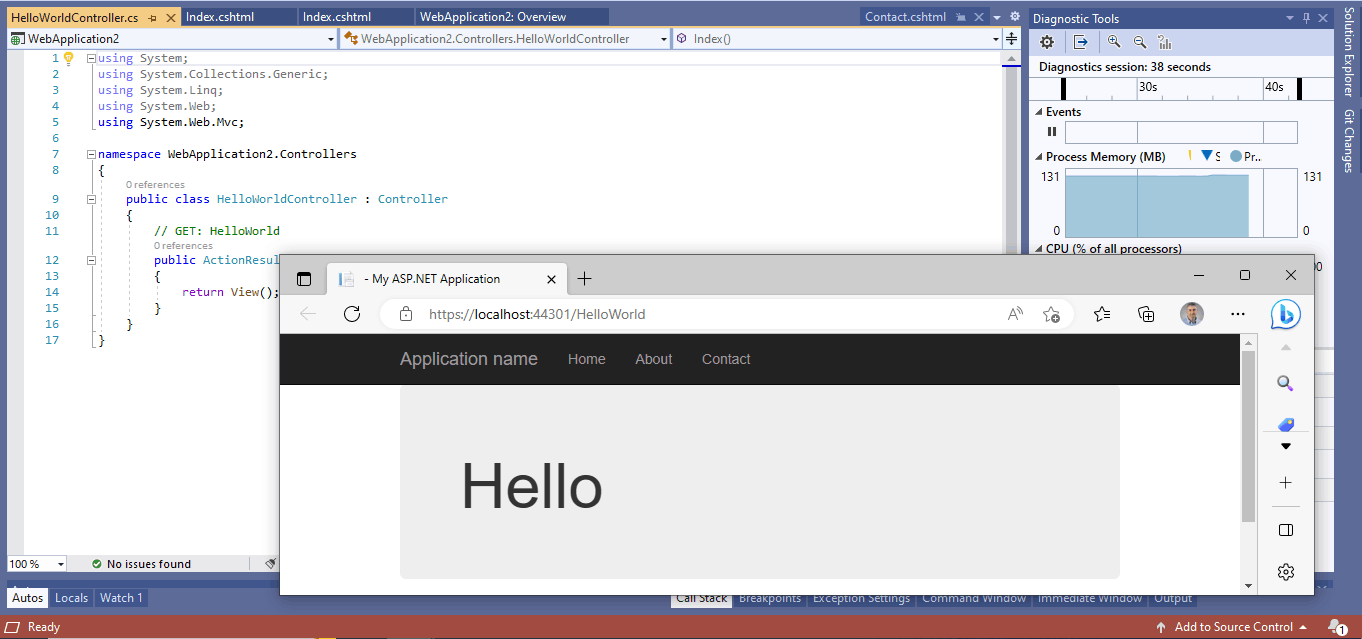
Task: Collapse the HelloWorldController class block
Action: (x=91, y=199)
